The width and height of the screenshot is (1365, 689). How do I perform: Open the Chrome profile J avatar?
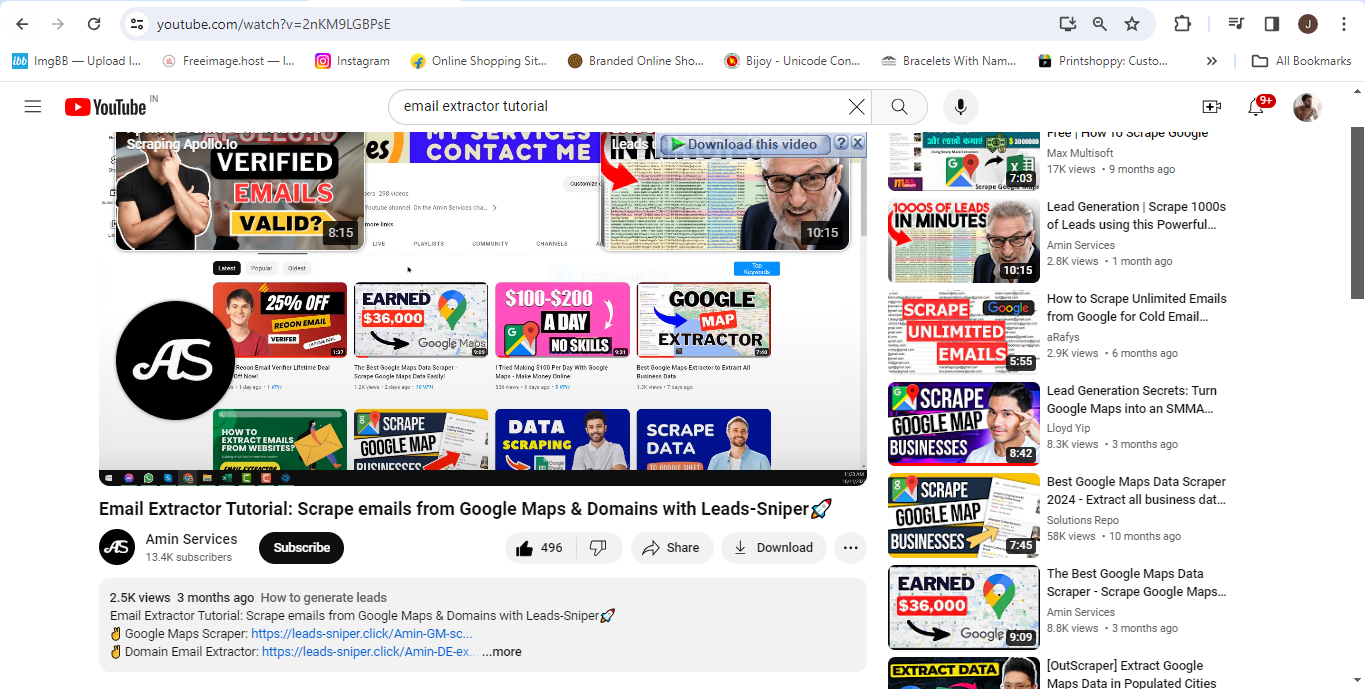(x=1308, y=24)
